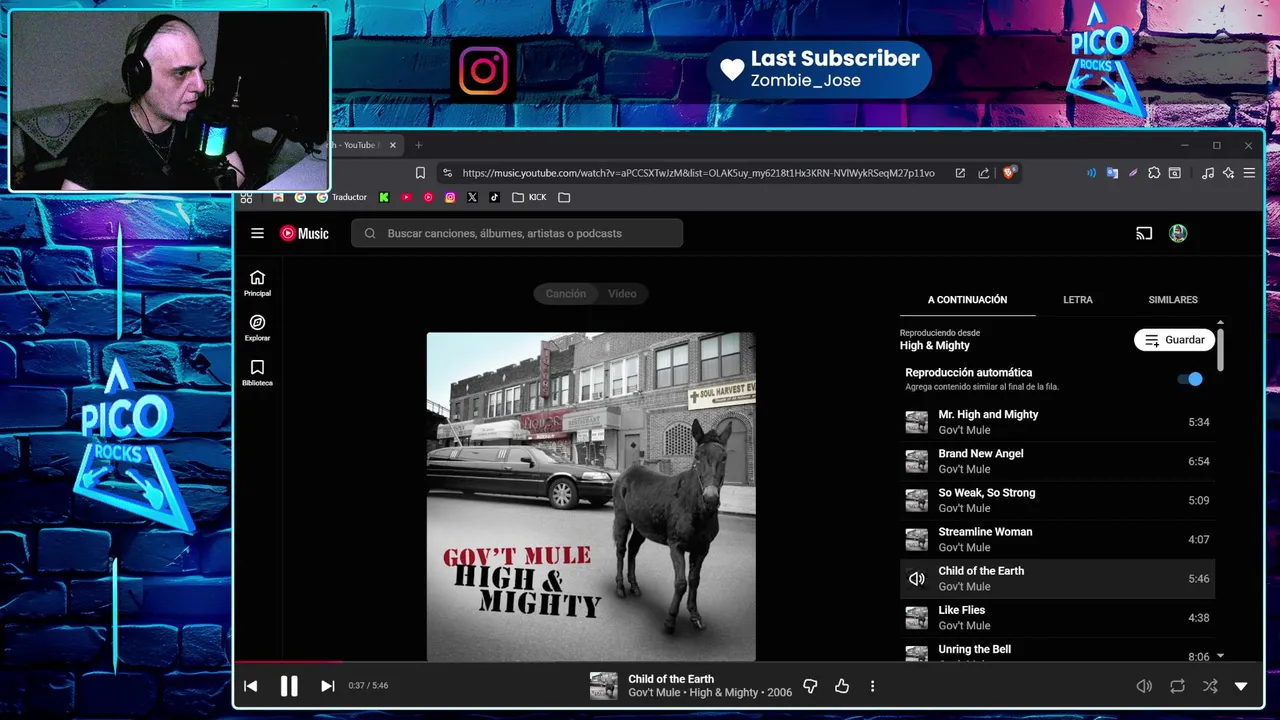The width and height of the screenshot is (1280, 720).
Task: Click the Brave shields icon in address bar
Action: click(1009, 173)
